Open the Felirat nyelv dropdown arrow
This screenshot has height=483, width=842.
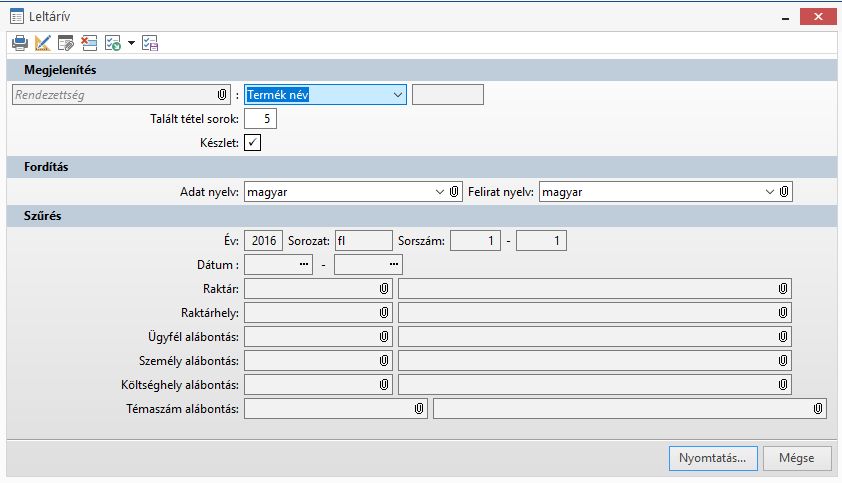coord(770,192)
